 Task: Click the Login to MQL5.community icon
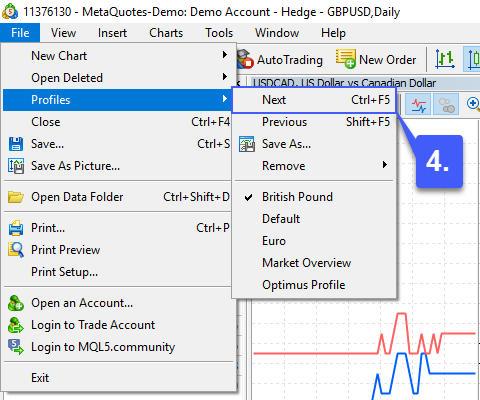16,347
